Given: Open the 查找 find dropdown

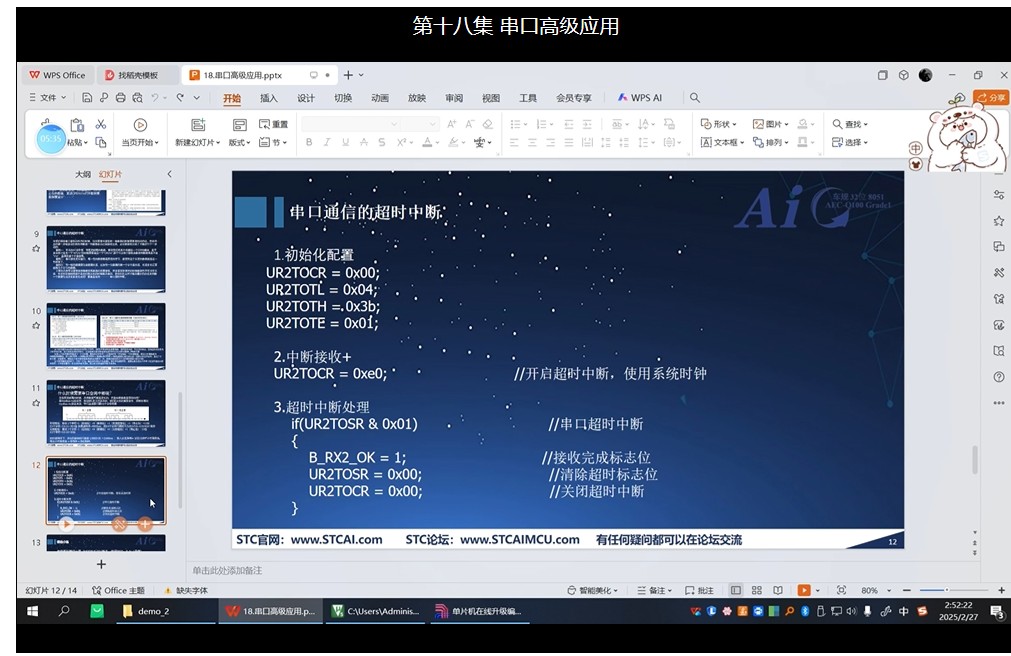Looking at the screenshot, I should (850, 124).
